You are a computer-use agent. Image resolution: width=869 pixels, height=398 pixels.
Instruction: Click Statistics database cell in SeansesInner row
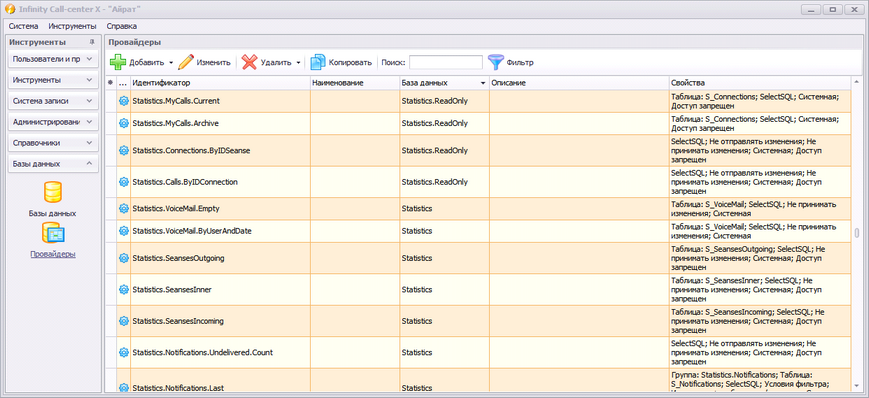pyautogui.click(x=444, y=289)
